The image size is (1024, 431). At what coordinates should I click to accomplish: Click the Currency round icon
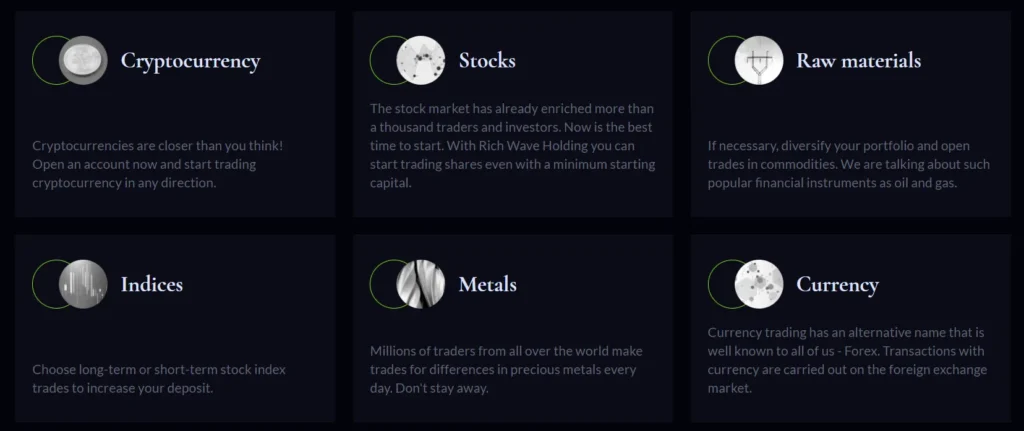tap(759, 284)
